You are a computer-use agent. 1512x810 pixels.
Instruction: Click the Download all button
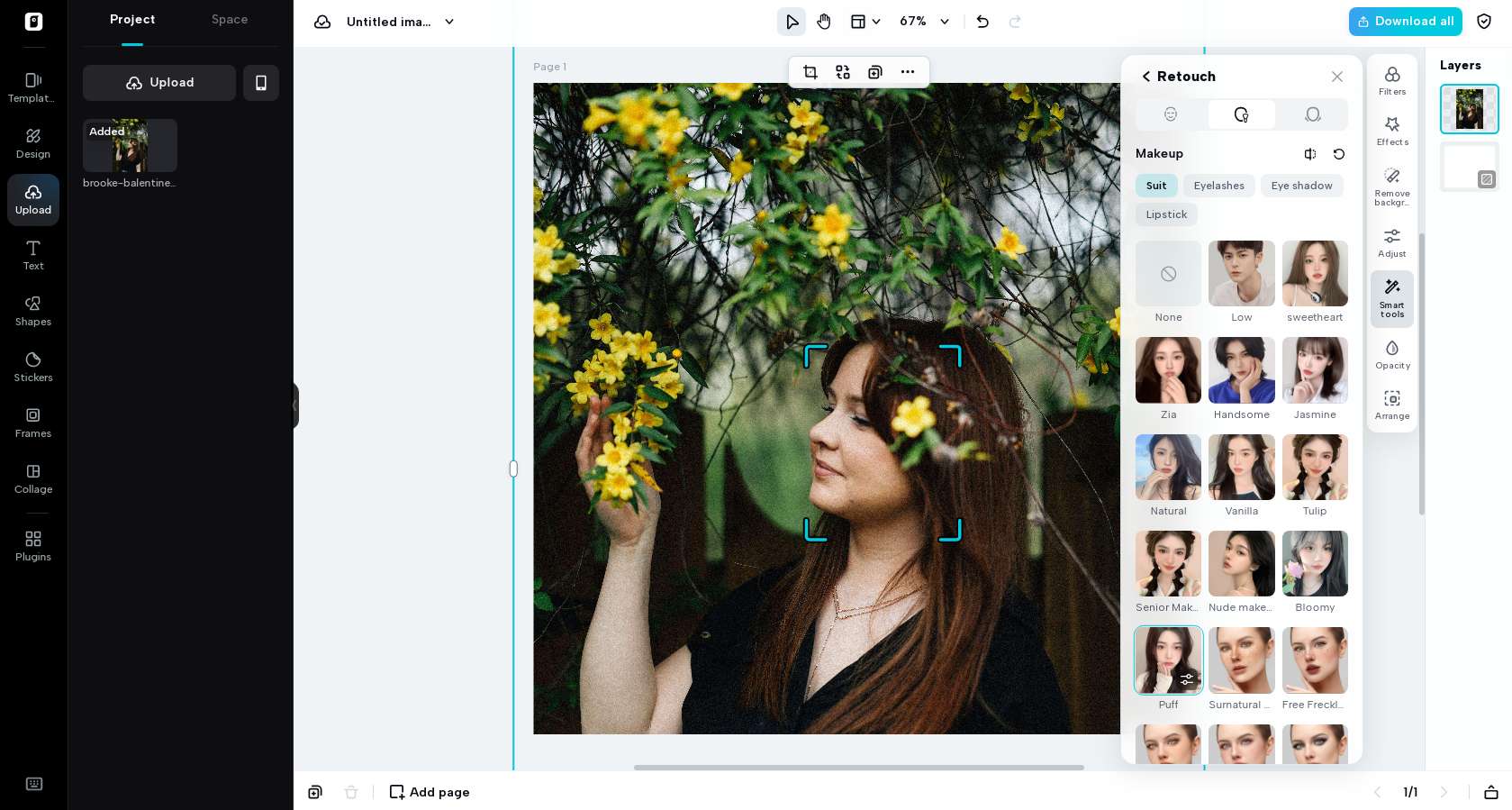tap(1405, 22)
